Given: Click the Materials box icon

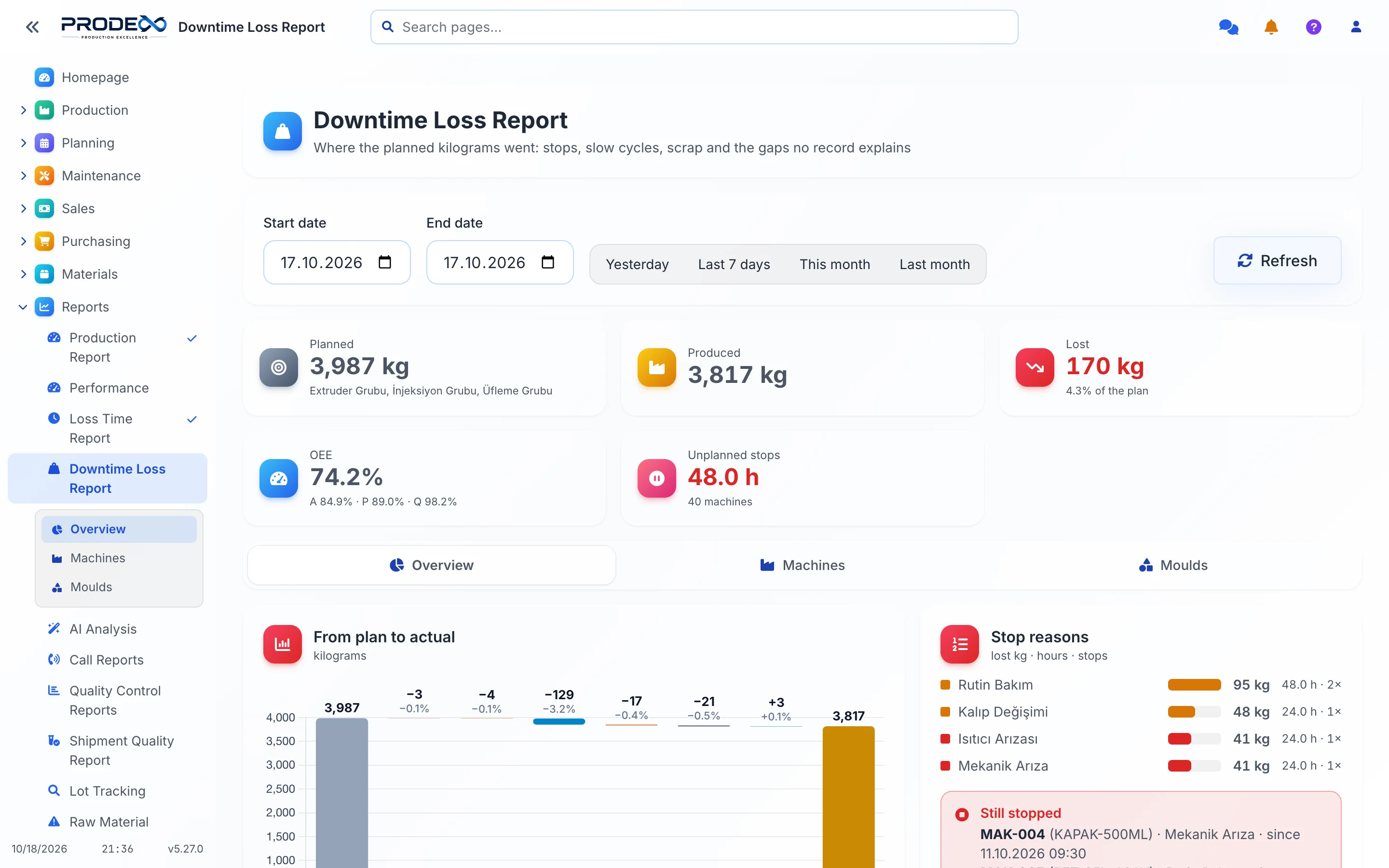Looking at the screenshot, I should click(44, 274).
